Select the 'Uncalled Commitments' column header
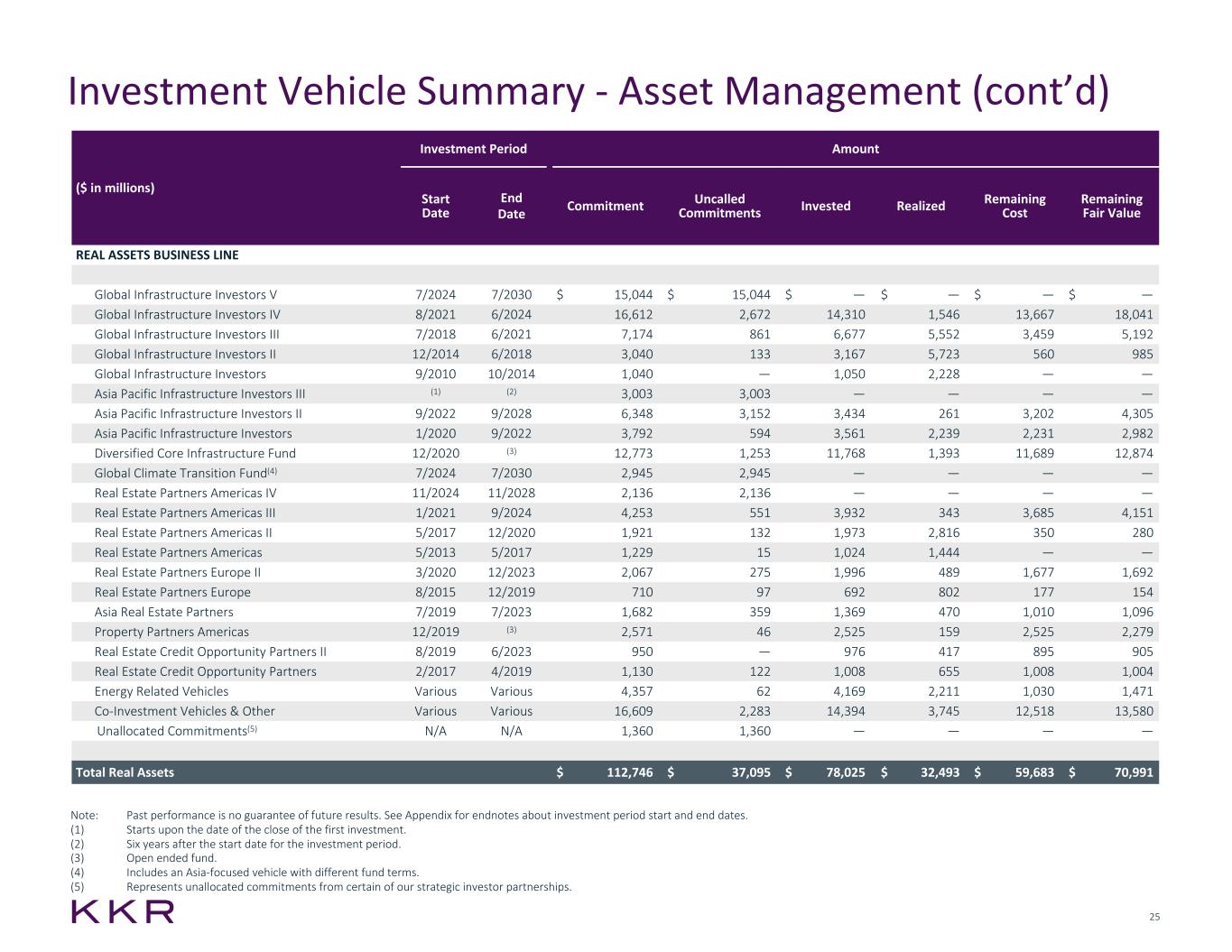This screenshot has height=952, width=1232. click(x=719, y=206)
